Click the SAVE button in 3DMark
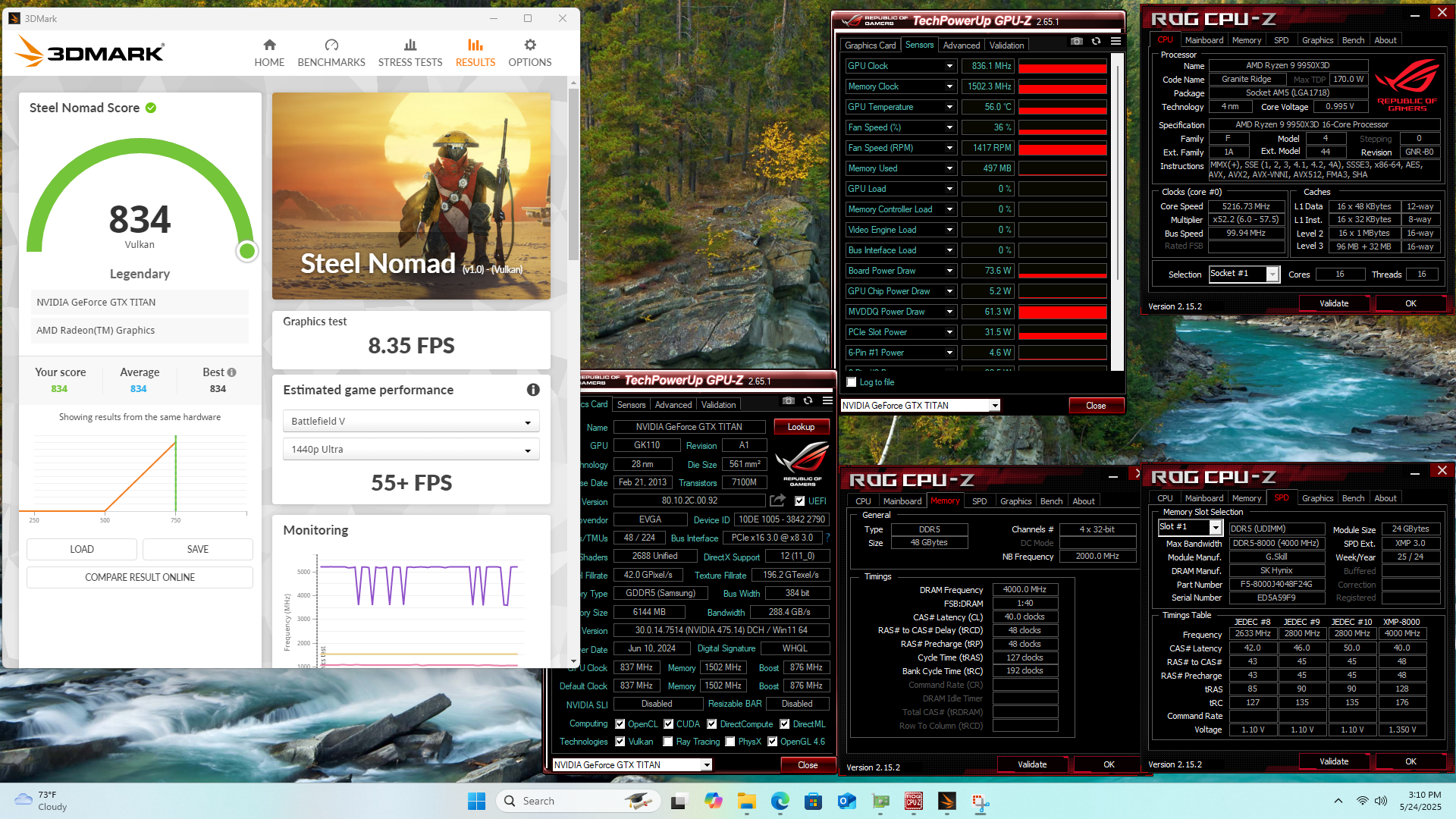 pyautogui.click(x=198, y=549)
